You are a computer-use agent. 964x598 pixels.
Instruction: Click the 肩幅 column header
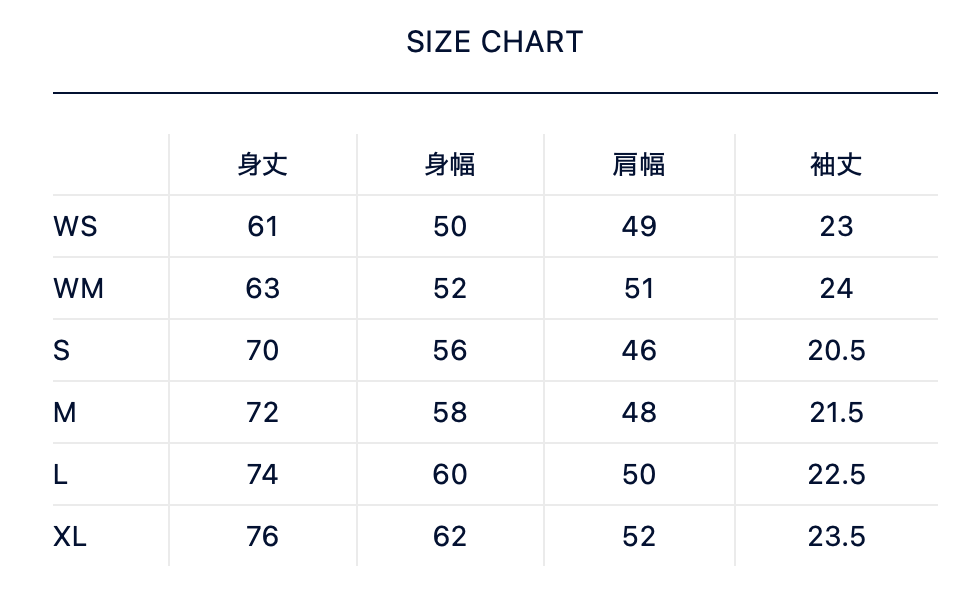coord(638,164)
